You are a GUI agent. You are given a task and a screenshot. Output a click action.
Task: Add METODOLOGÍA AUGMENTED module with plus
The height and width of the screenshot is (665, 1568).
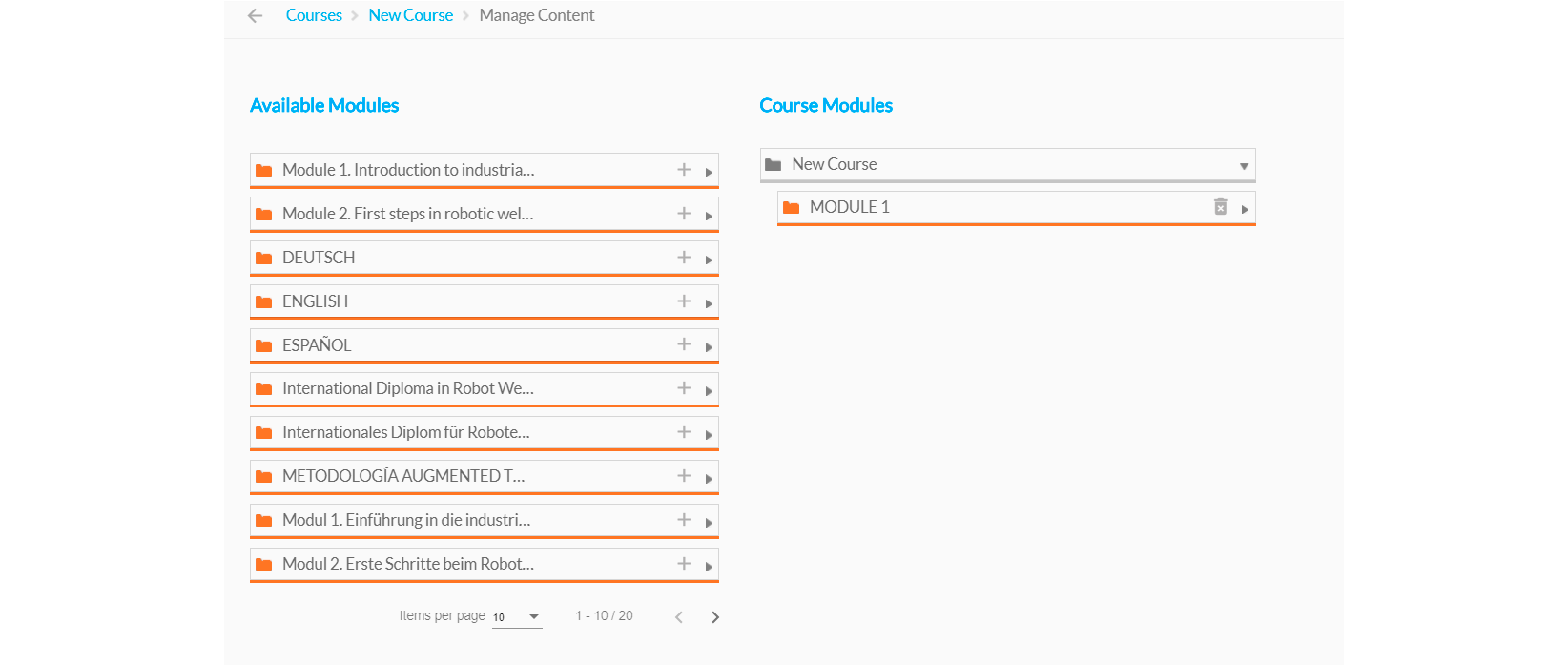(684, 476)
